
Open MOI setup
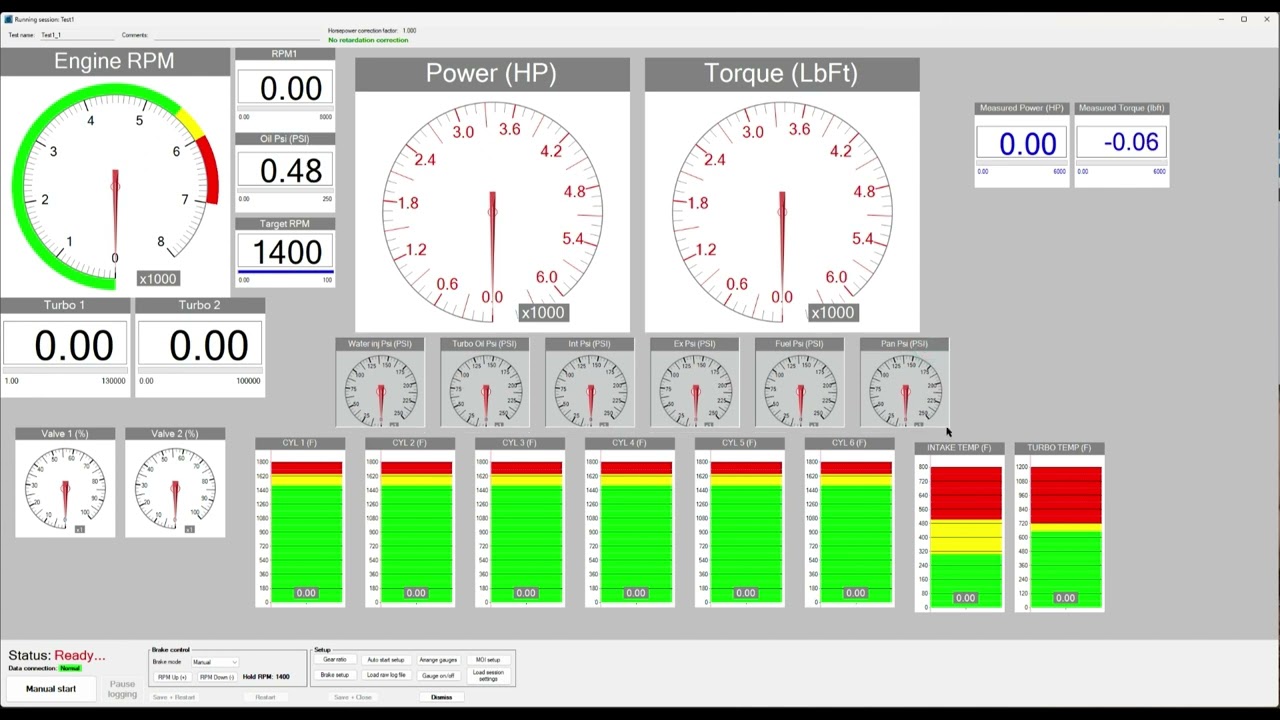[488, 660]
